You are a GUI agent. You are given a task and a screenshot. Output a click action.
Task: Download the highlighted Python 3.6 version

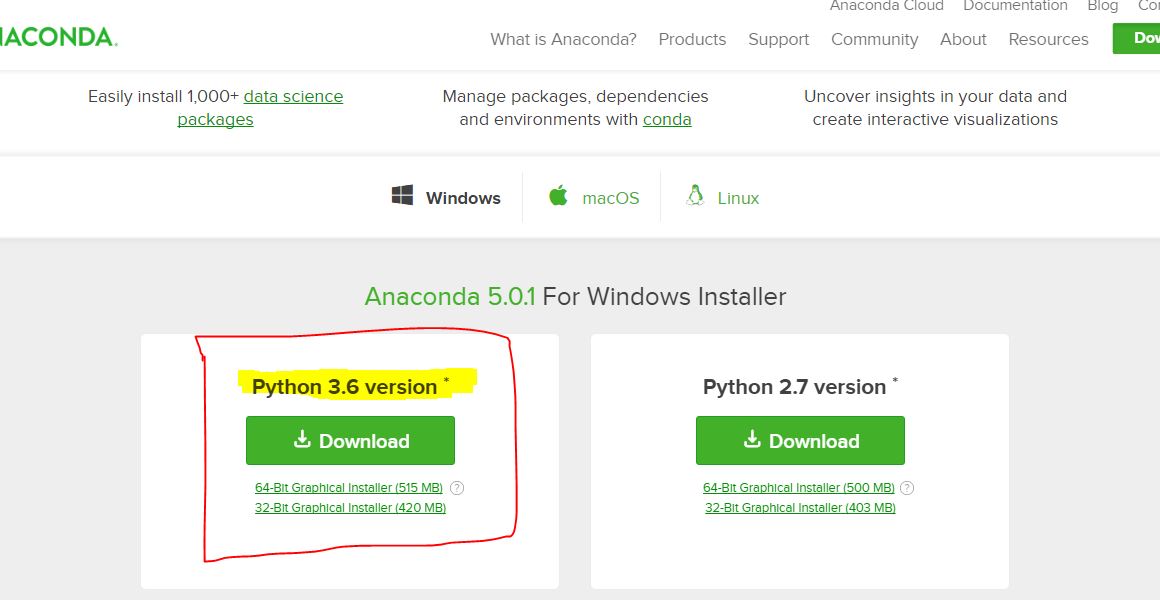point(350,440)
